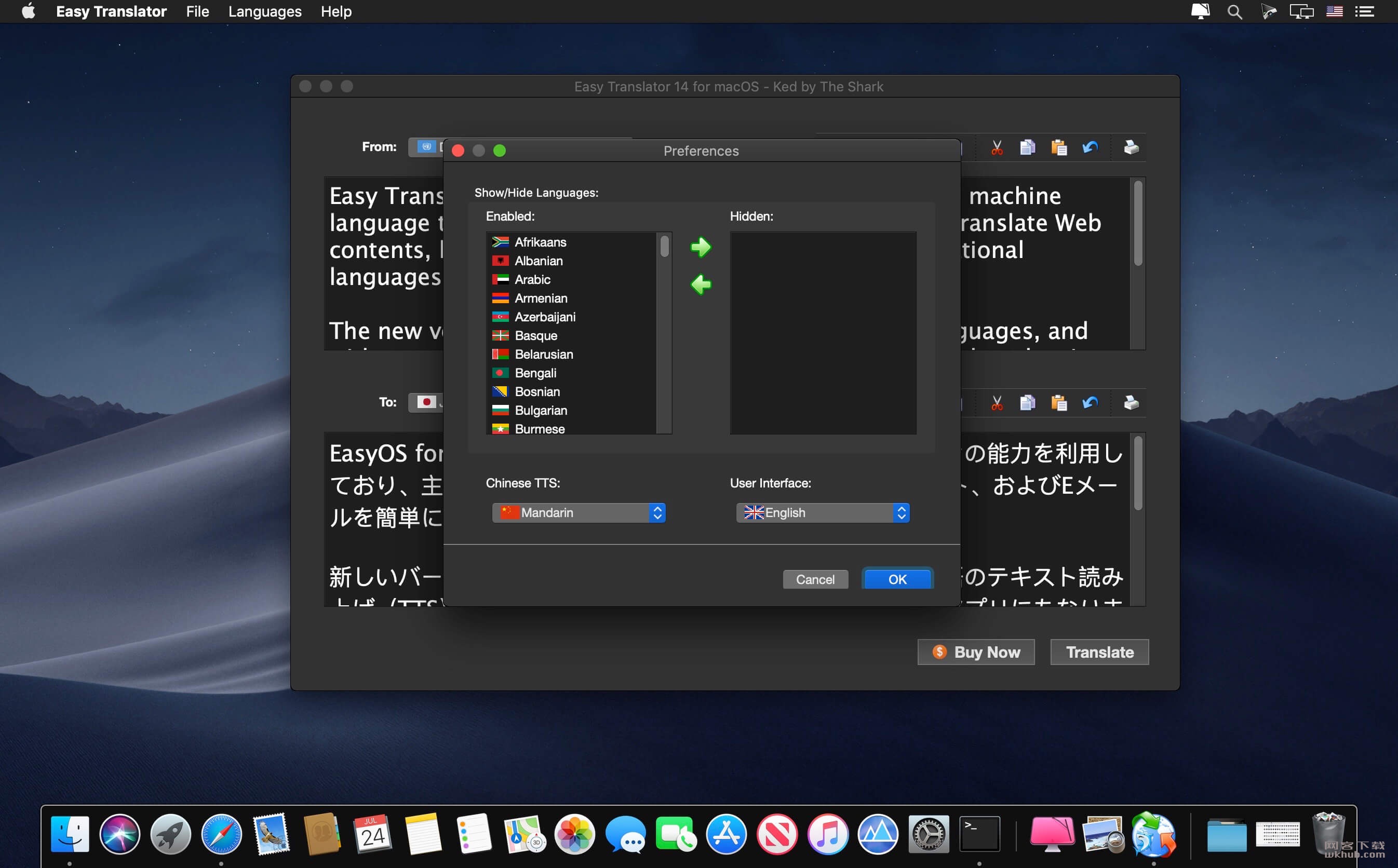Click the print icon in From toolbar
This screenshot has height=868, width=1398.
[1131, 147]
